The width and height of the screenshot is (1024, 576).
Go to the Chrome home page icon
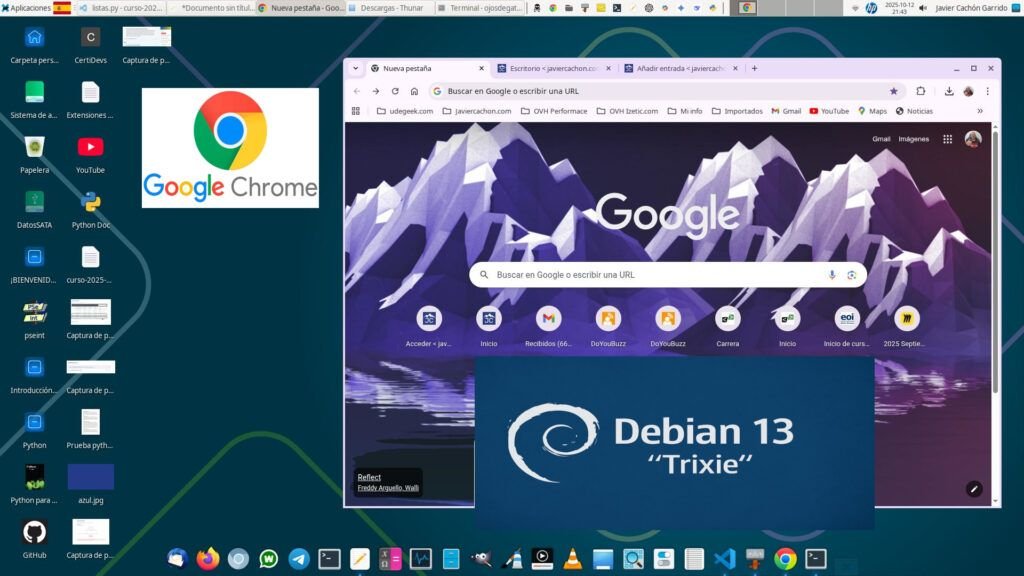[x=414, y=91]
